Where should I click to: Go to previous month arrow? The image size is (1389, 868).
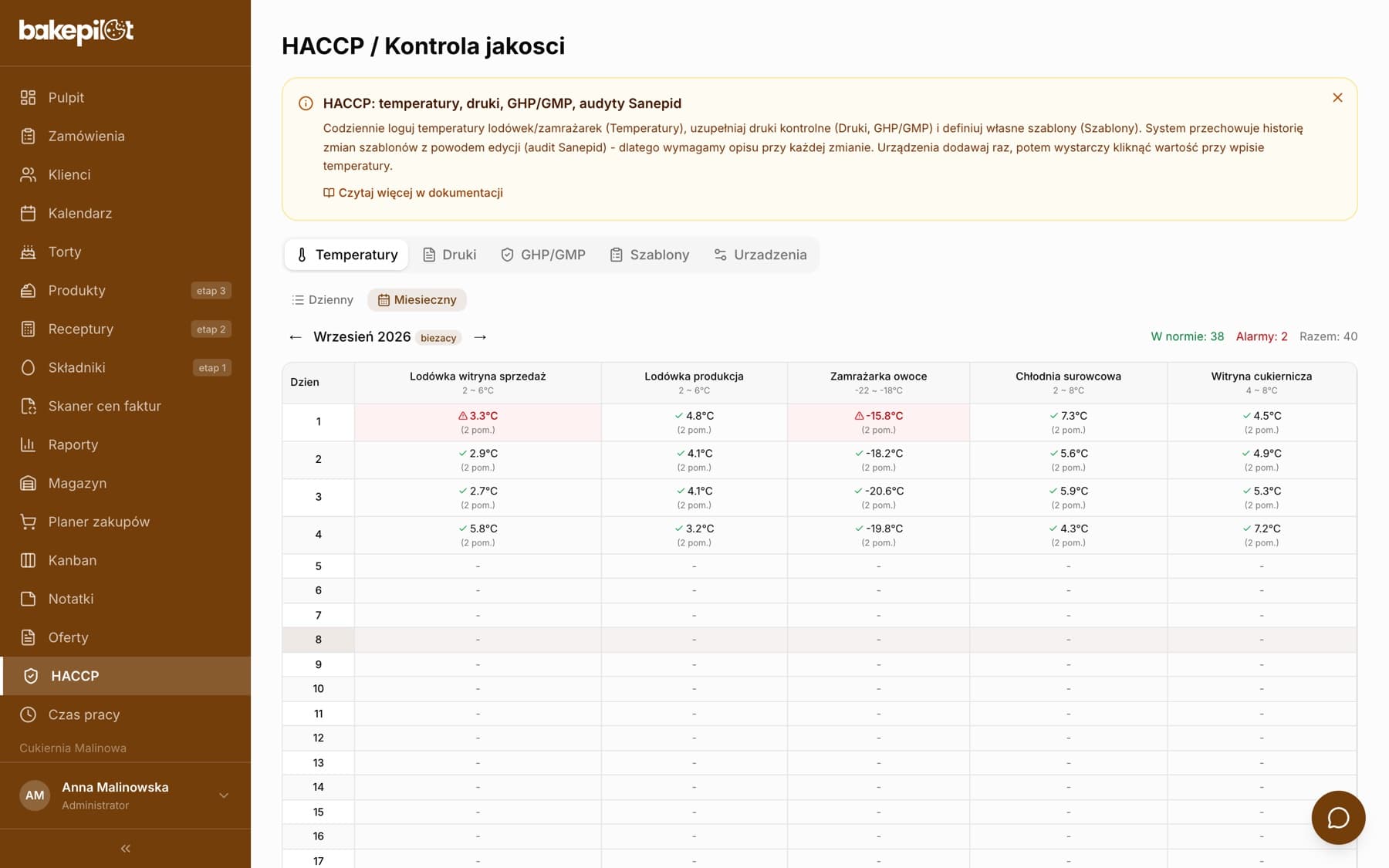[295, 337]
